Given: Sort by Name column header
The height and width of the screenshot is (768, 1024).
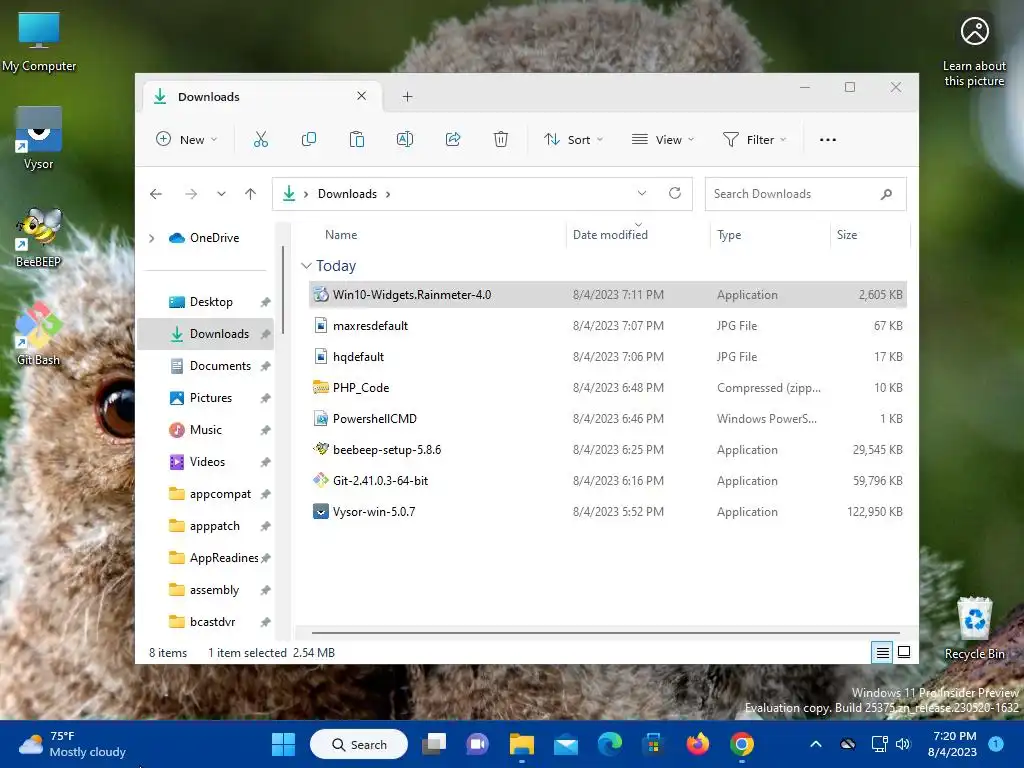Looking at the screenshot, I should pyautogui.click(x=341, y=235).
